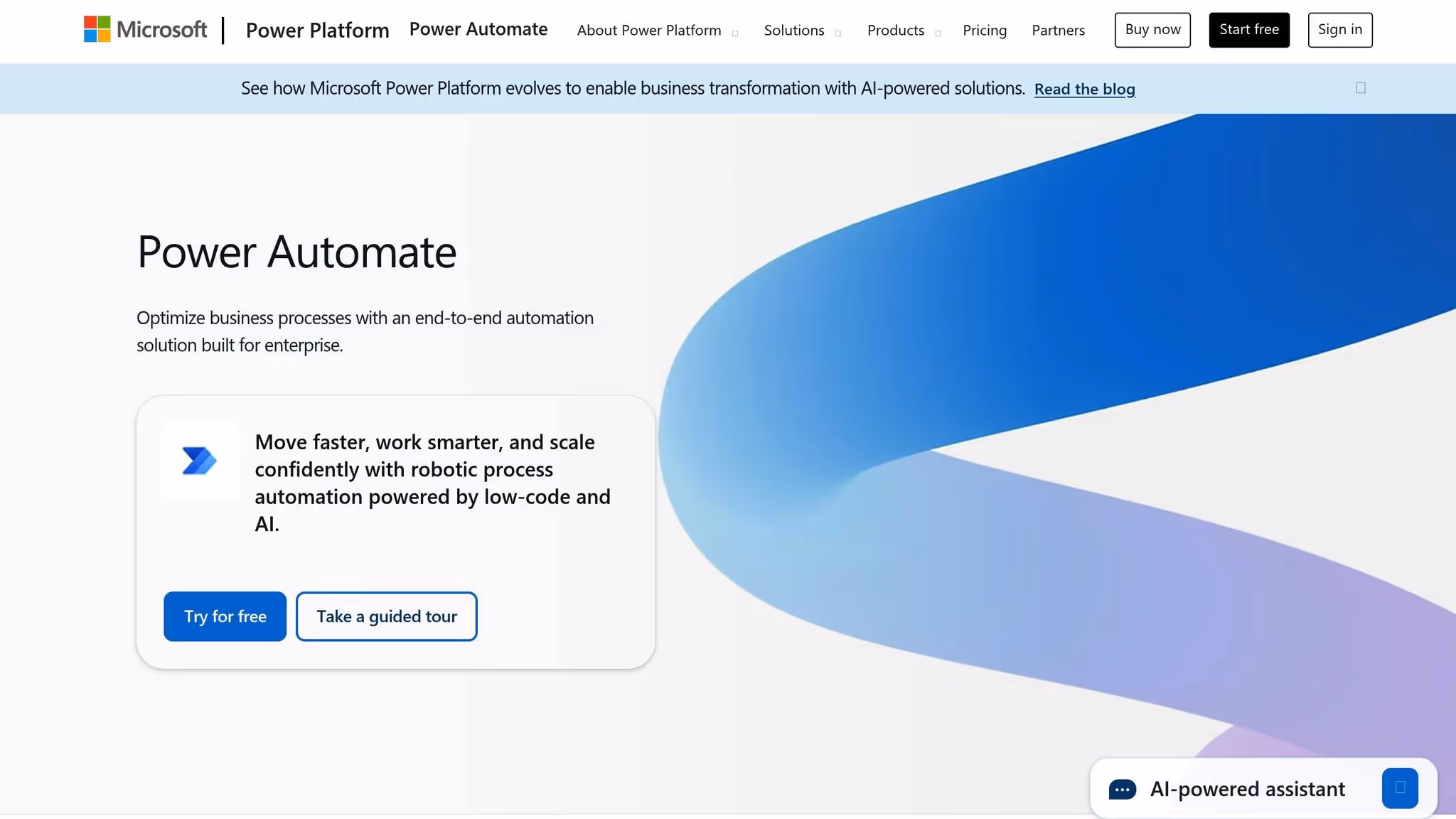Viewport: 1456px width, 819px height.
Task: Click the Microsoft four-square logo
Action: pos(97,29)
